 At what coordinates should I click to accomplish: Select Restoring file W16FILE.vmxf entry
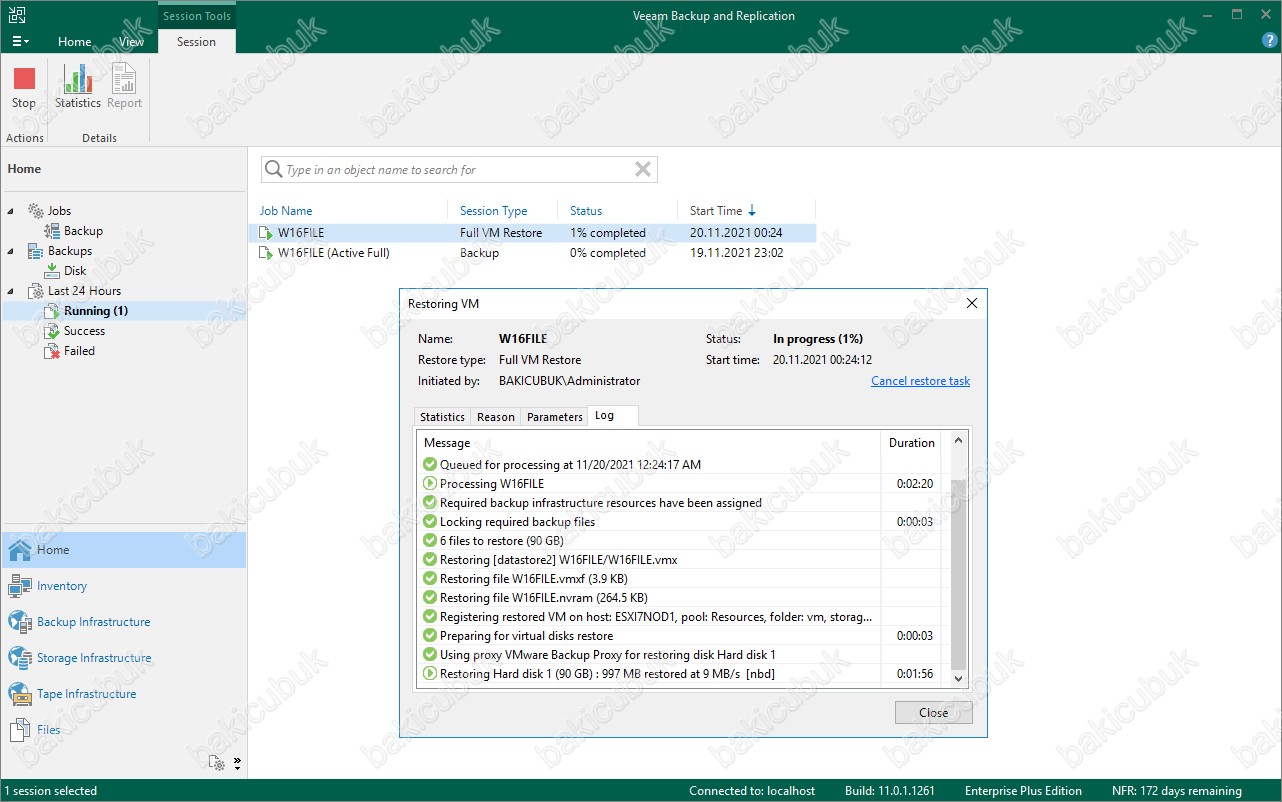680,579
